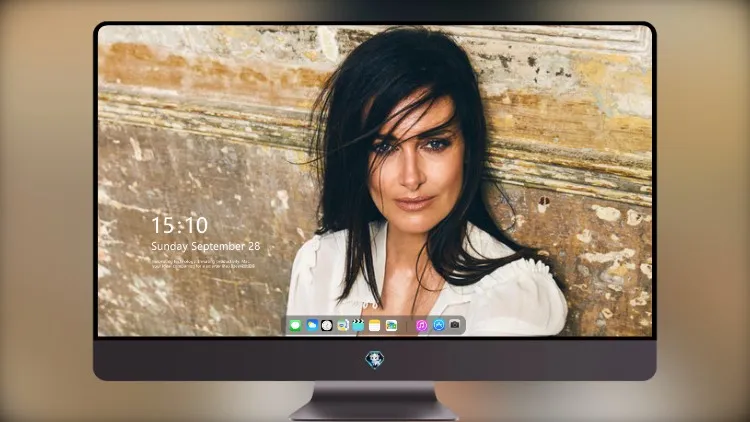Open the yellow Notes app in dock

(x=375, y=326)
